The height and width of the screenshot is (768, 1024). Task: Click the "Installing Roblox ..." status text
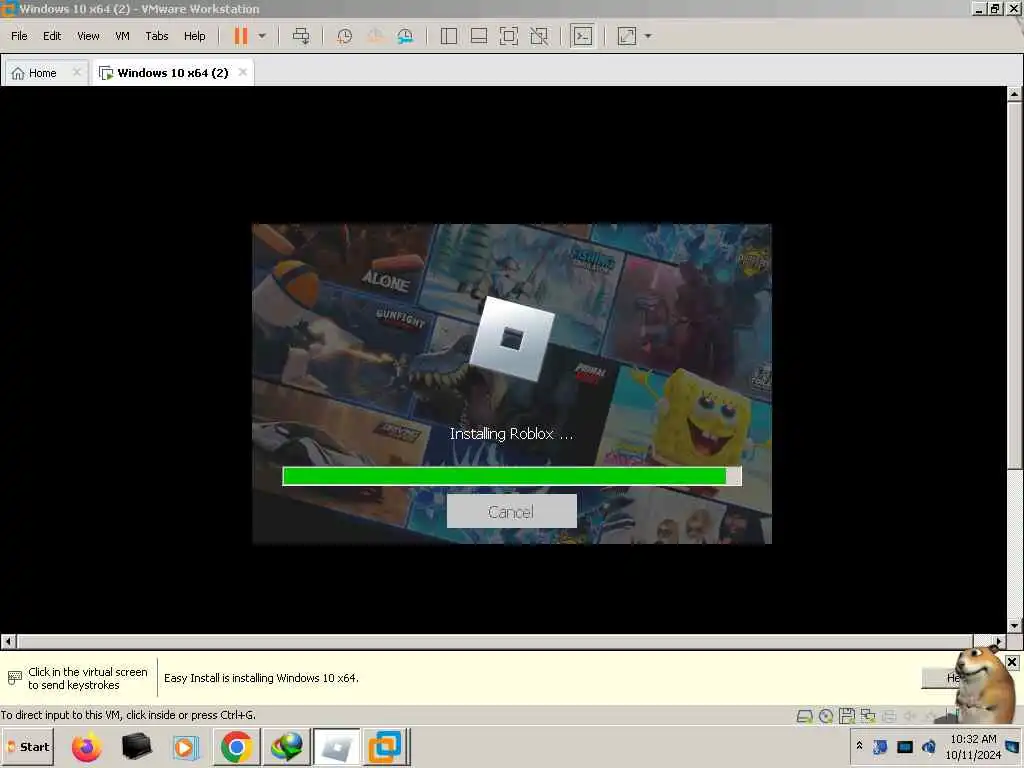click(x=511, y=434)
